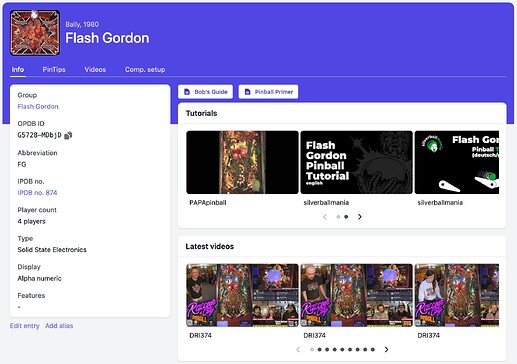
Task: Select the last latest videos pagination dot
Action: [x=373, y=349]
